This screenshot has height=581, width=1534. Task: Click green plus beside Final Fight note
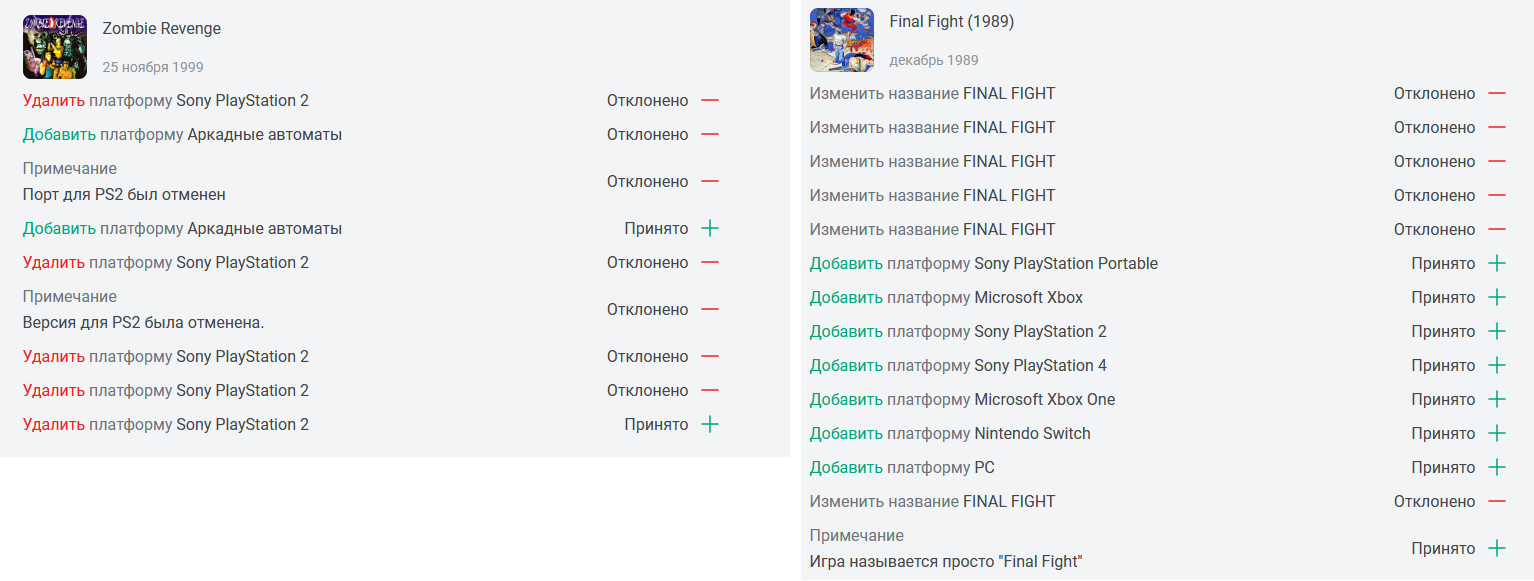click(1497, 548)
